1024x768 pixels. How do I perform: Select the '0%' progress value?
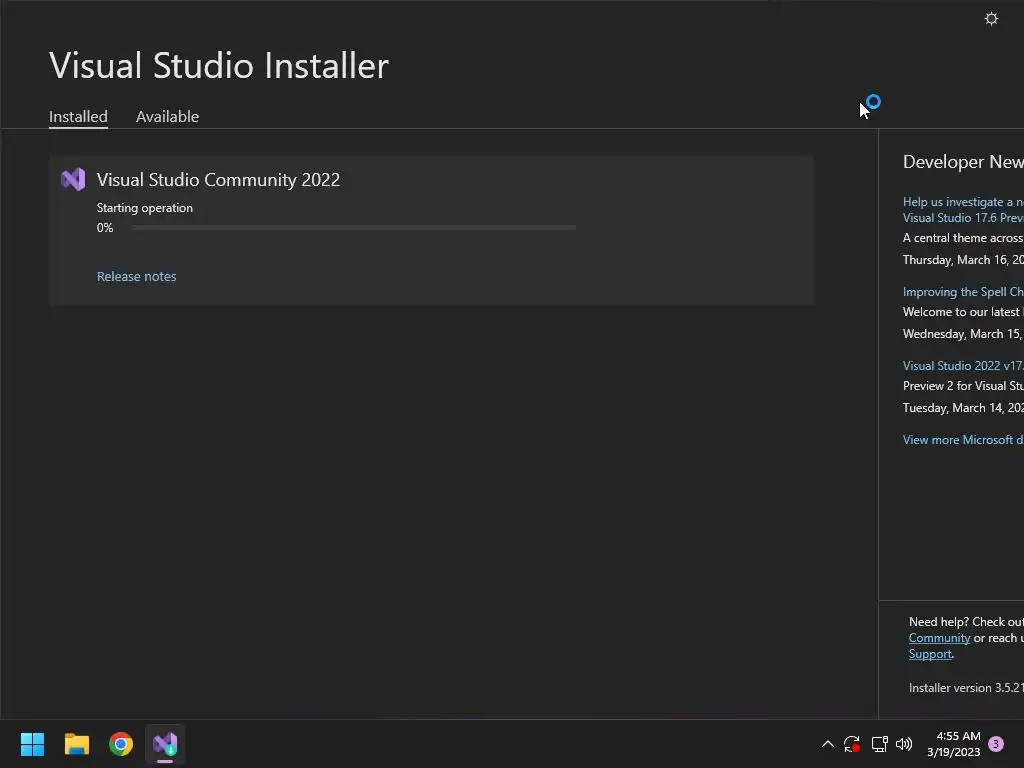pyautogui.click(x=105, y=227)
